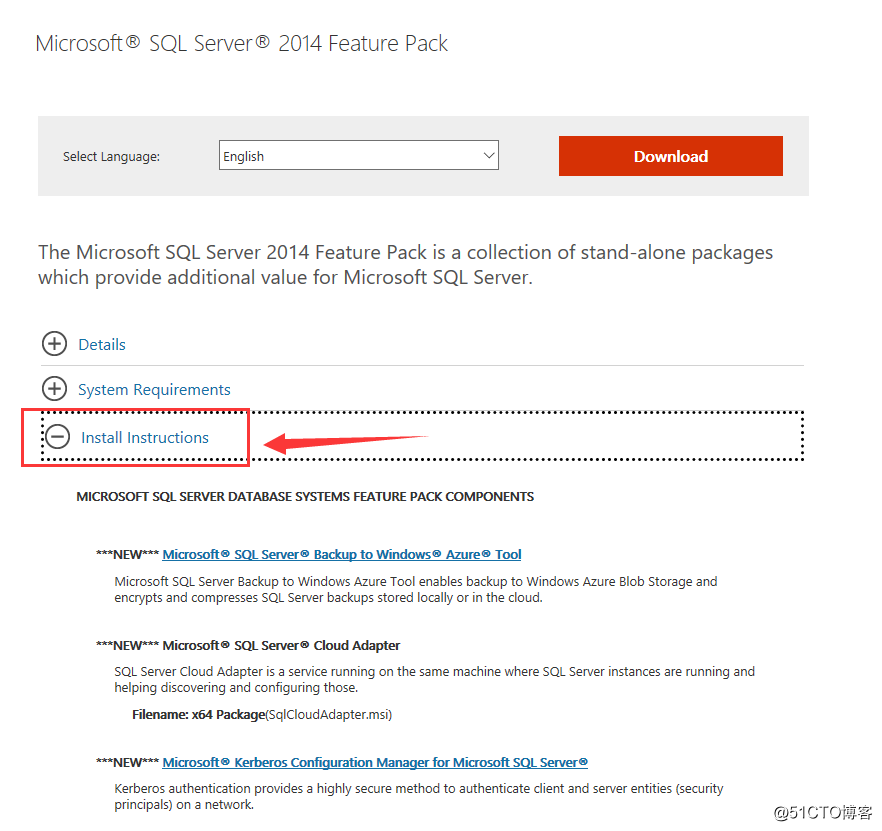Viewport: 882px width, 831px height.
Task: Click the SqlCloudAdapter.msi filename text
Action: pyautogui.click(x=329, y=715)
